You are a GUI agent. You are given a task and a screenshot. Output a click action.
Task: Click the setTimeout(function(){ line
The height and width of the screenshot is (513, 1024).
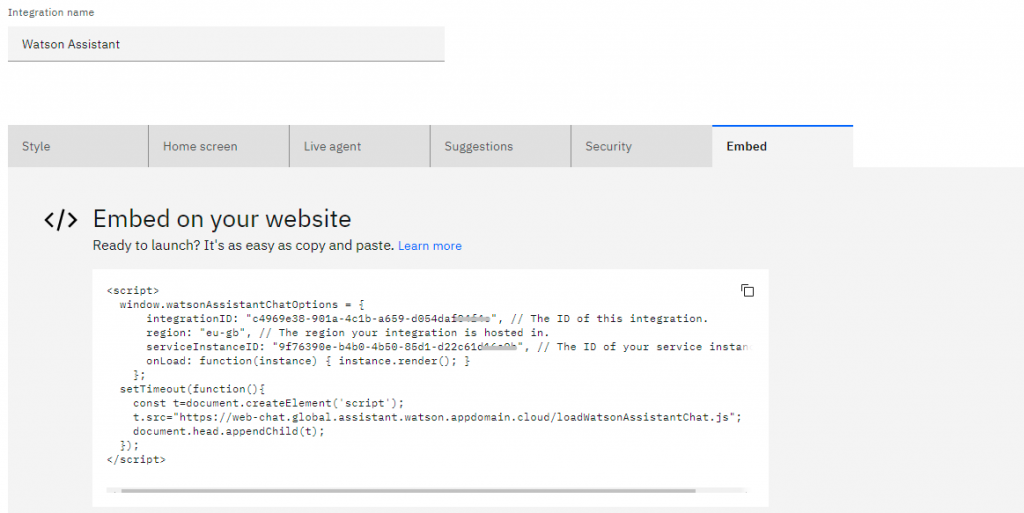pyautogui.click(x=192, y=389)
